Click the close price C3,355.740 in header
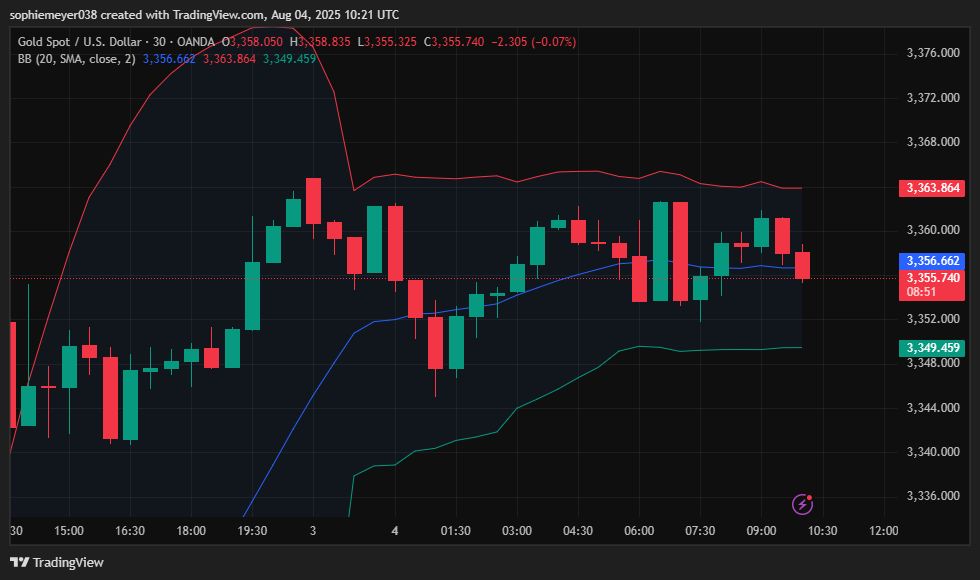The image size is (980, 580). point(454,42)
